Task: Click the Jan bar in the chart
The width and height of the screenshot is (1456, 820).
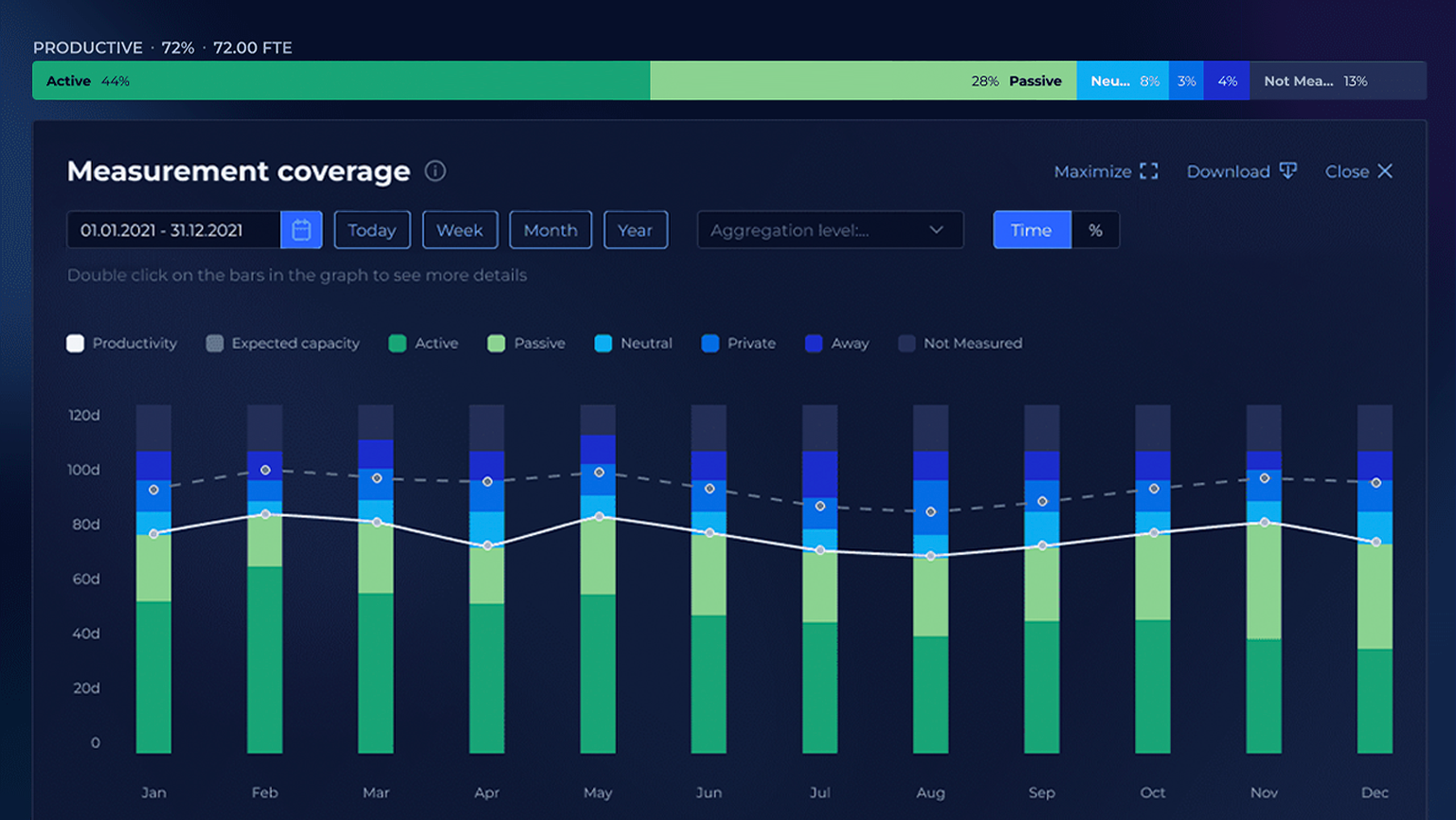Action: coord(153,579)
